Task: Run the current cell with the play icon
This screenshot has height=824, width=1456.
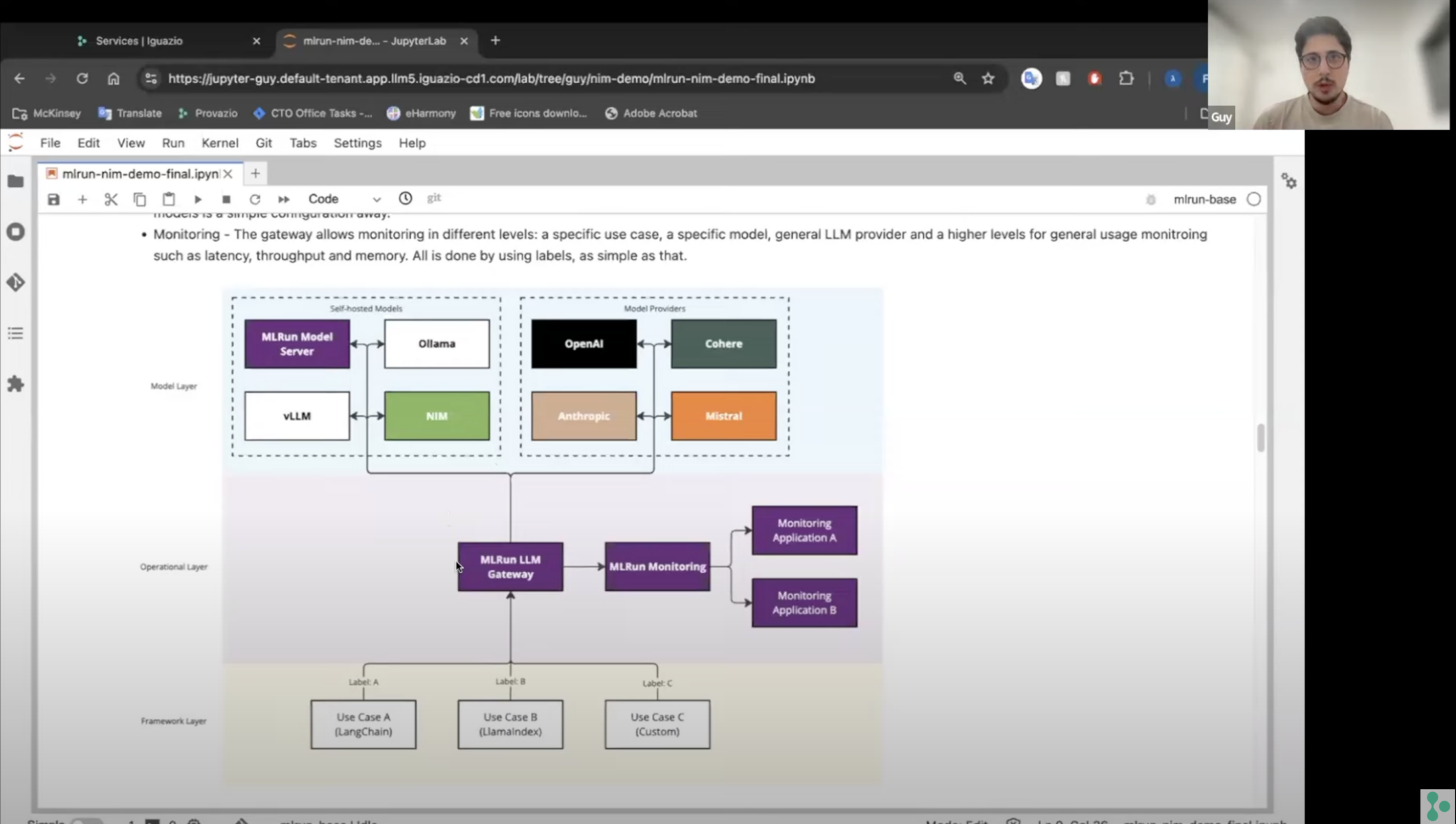Action: click(x=198, y=199)
